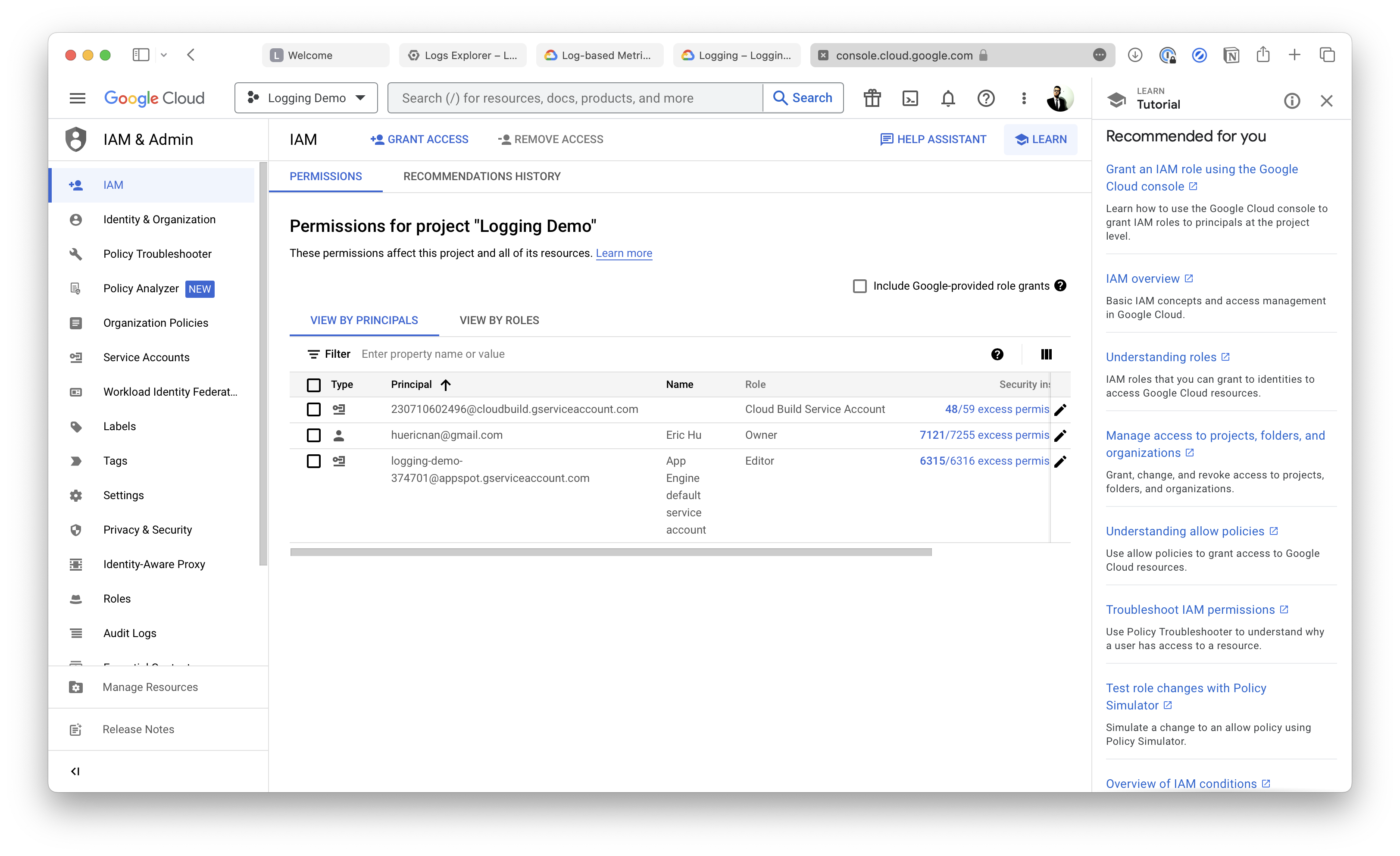Open the main navigation hamburger menu

tap(77, 98)
